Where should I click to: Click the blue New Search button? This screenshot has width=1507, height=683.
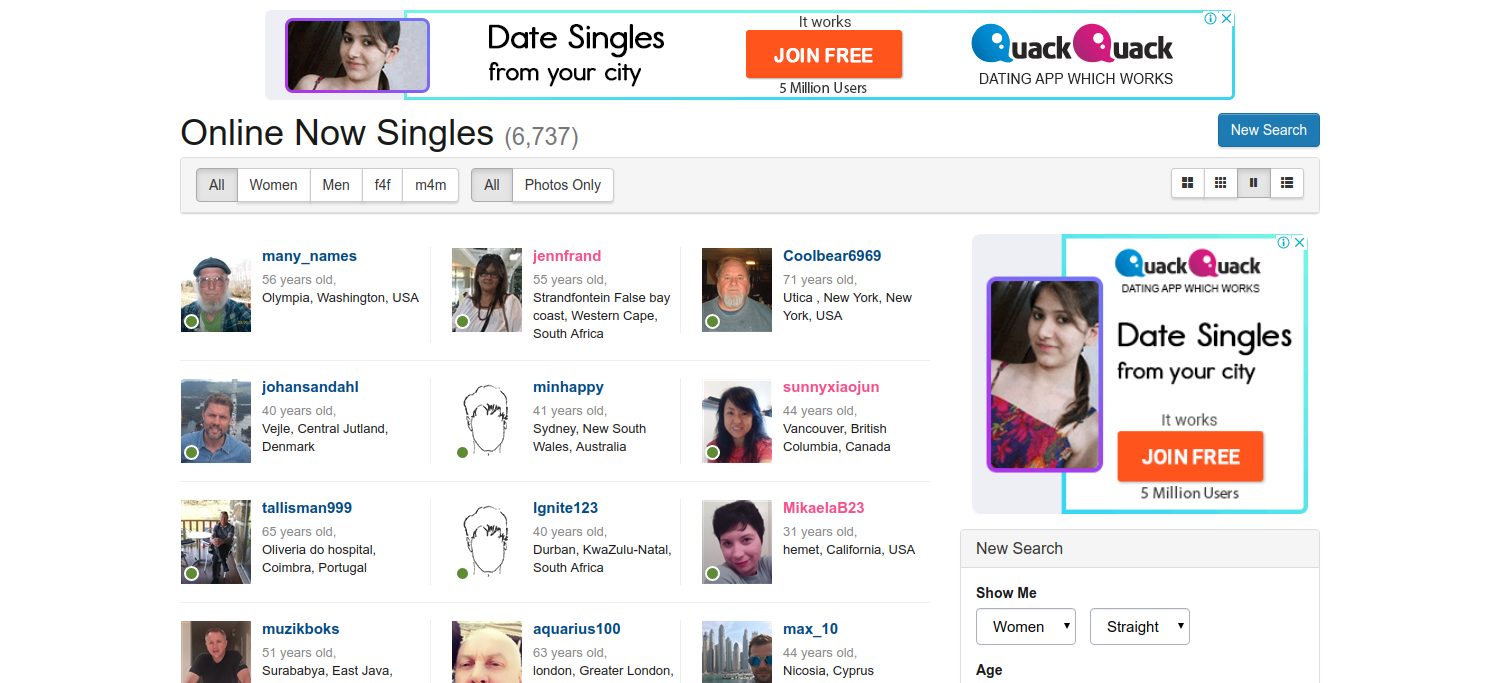1269,130
